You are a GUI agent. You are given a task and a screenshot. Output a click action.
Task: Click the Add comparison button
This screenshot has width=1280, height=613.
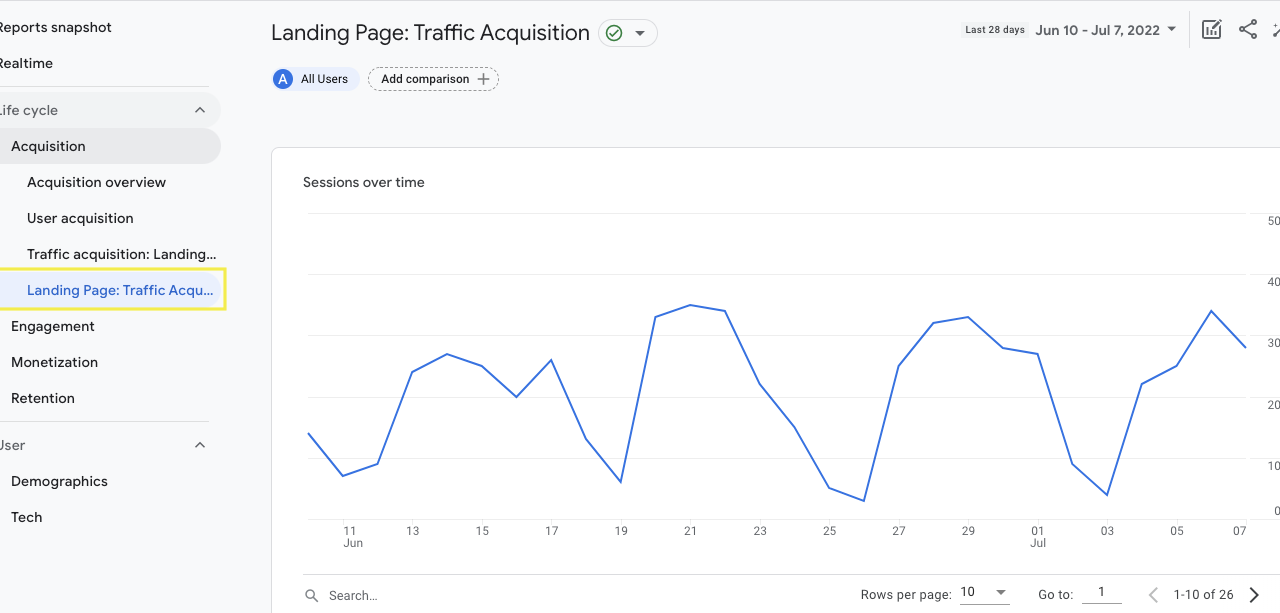(433, 79)
